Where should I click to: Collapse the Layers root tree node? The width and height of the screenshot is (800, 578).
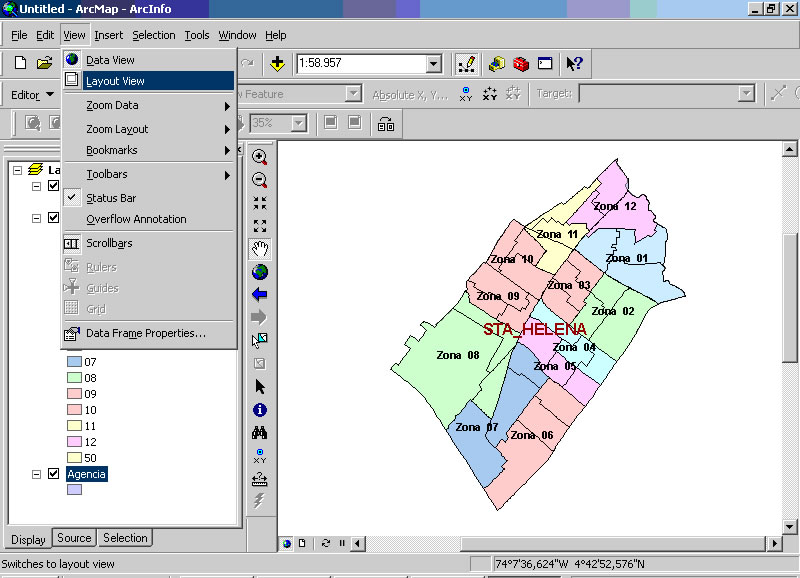point(17,170)
